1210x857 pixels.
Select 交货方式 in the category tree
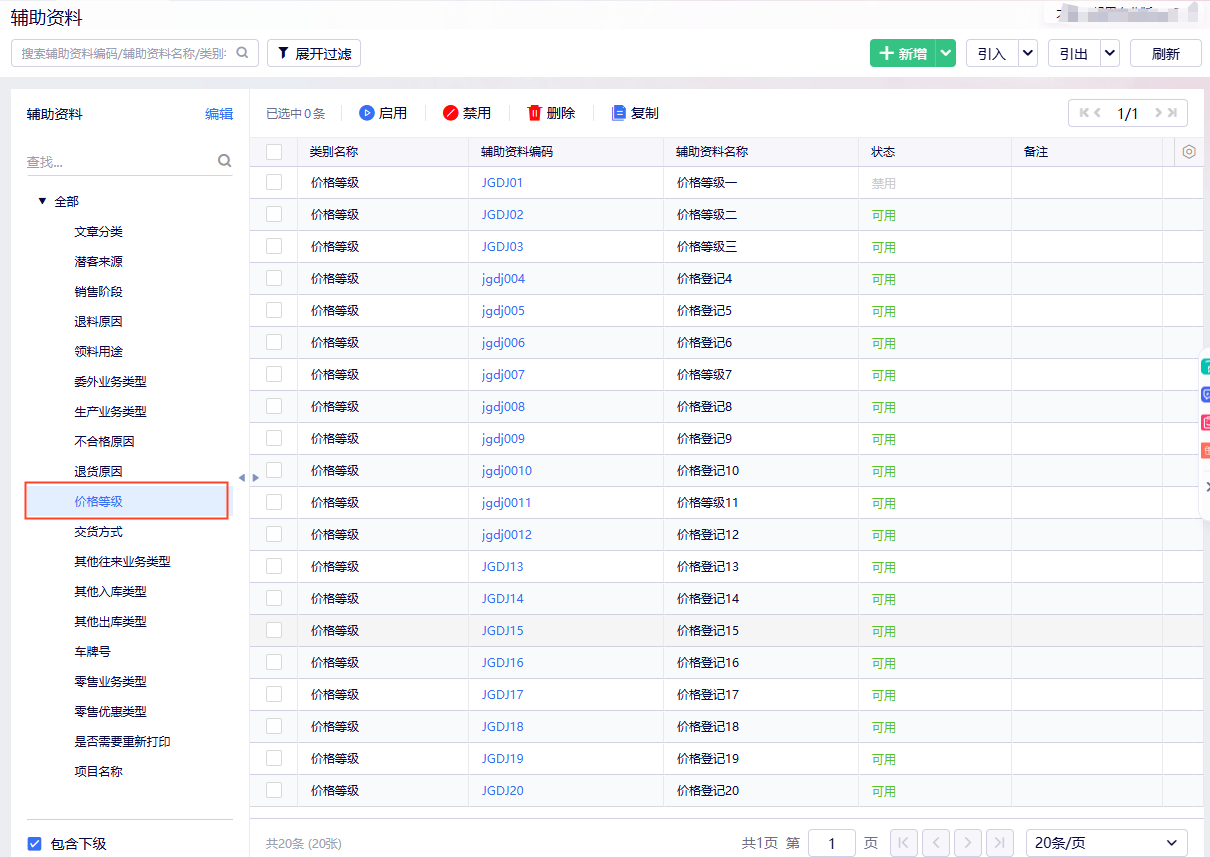(x=98, y=531)
